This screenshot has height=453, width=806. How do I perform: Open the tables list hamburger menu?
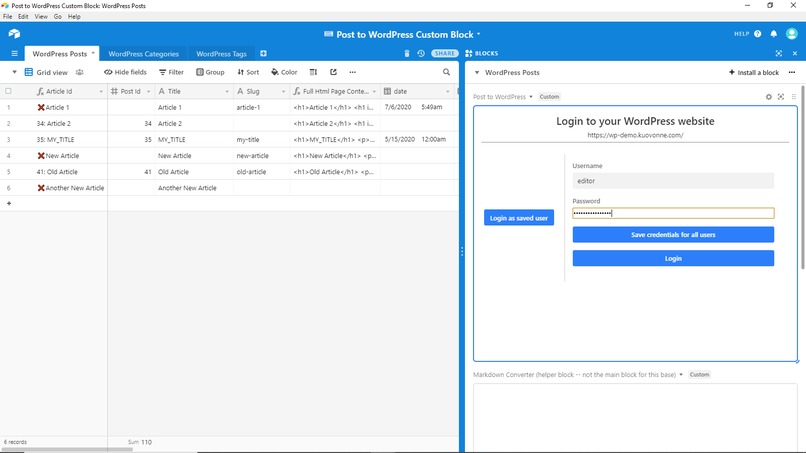pyautogui.click(x=14, y=53)
